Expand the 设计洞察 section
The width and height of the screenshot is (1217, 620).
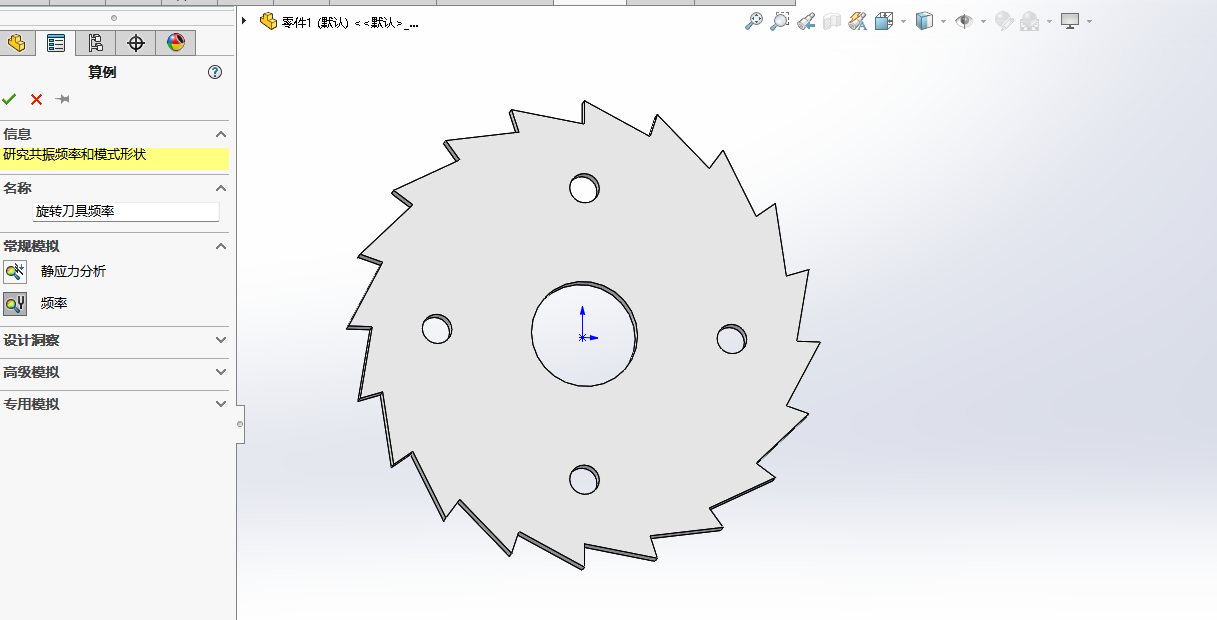point(221,340)
